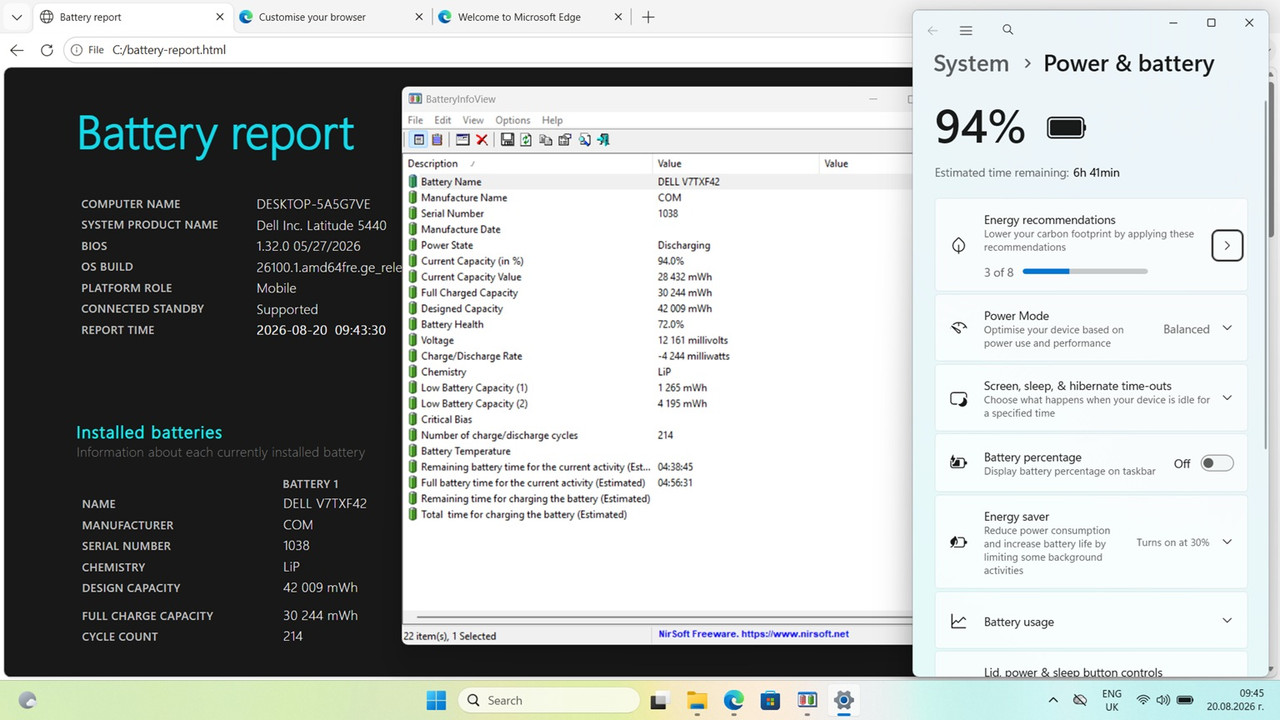Viewport: 1280px width, 720px height.
Task: Select the Battery Health row in BatteryInfoView
Action: point(658,324)
